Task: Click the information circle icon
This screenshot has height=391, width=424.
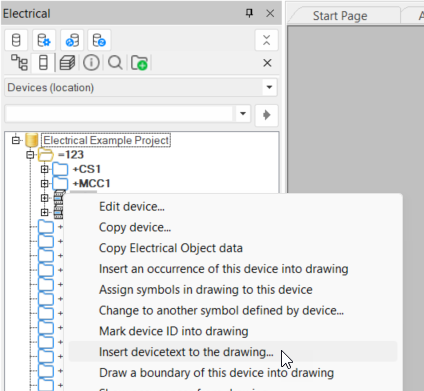Action: click(91, 62)
